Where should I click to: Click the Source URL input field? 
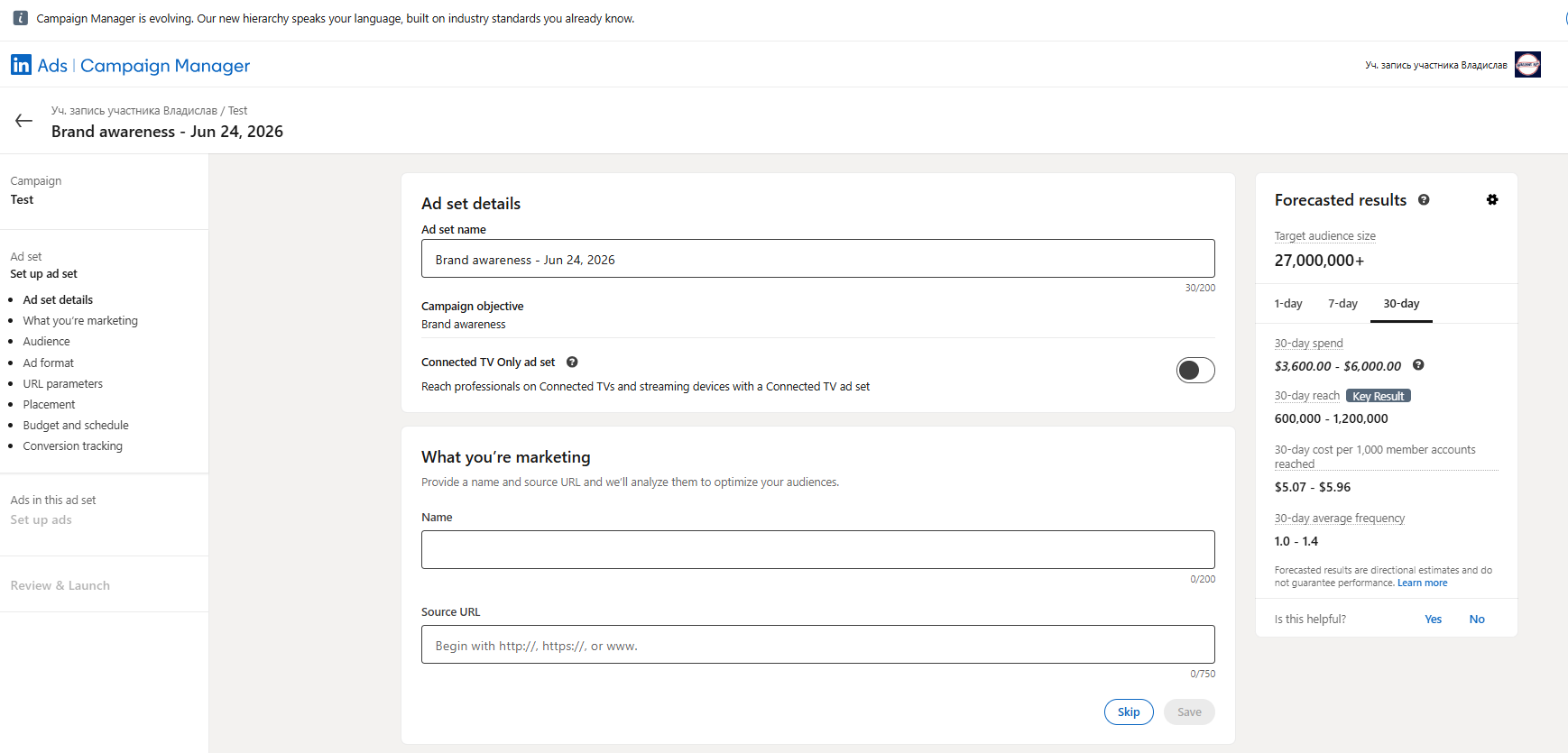817,645
